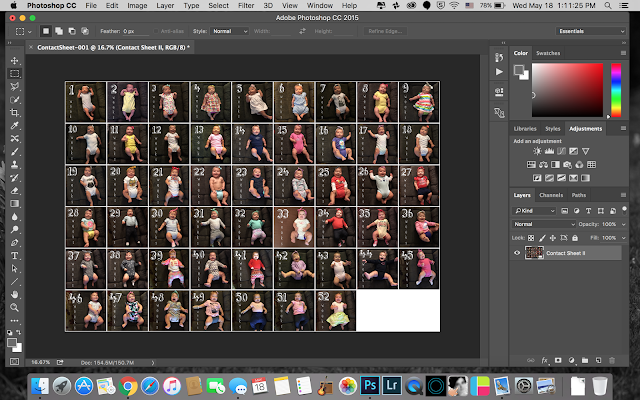Open Lightroom from the Dock
The height and width of the screenshot is (400, 640).
click(390, 384)
